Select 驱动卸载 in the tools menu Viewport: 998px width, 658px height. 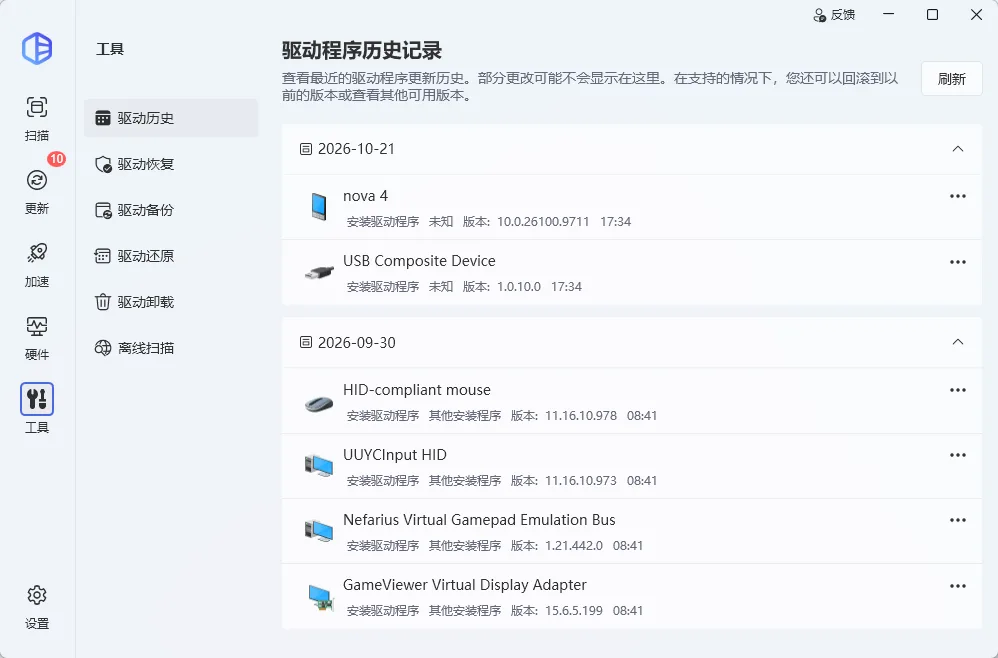171,302
